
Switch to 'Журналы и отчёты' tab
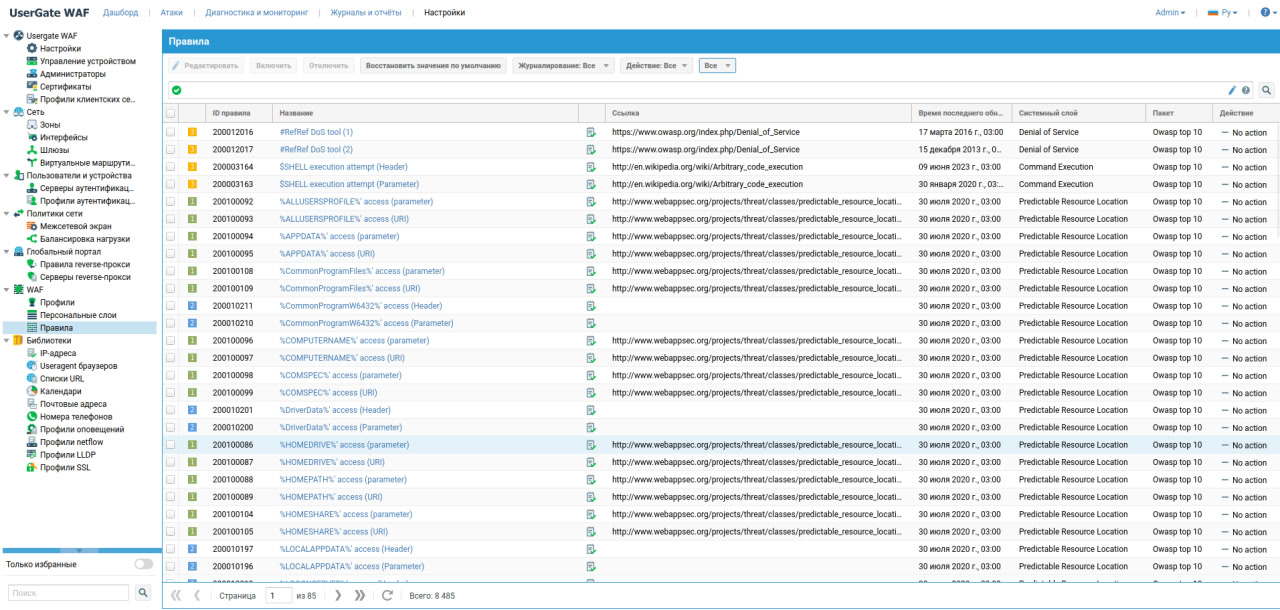(366, 13)
